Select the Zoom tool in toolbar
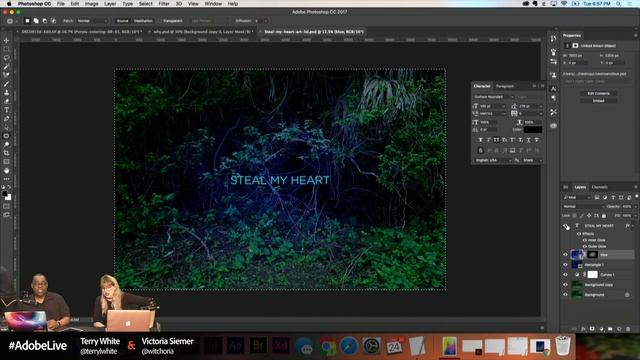Viewport: 640px width, 360px height. point(6,144)
